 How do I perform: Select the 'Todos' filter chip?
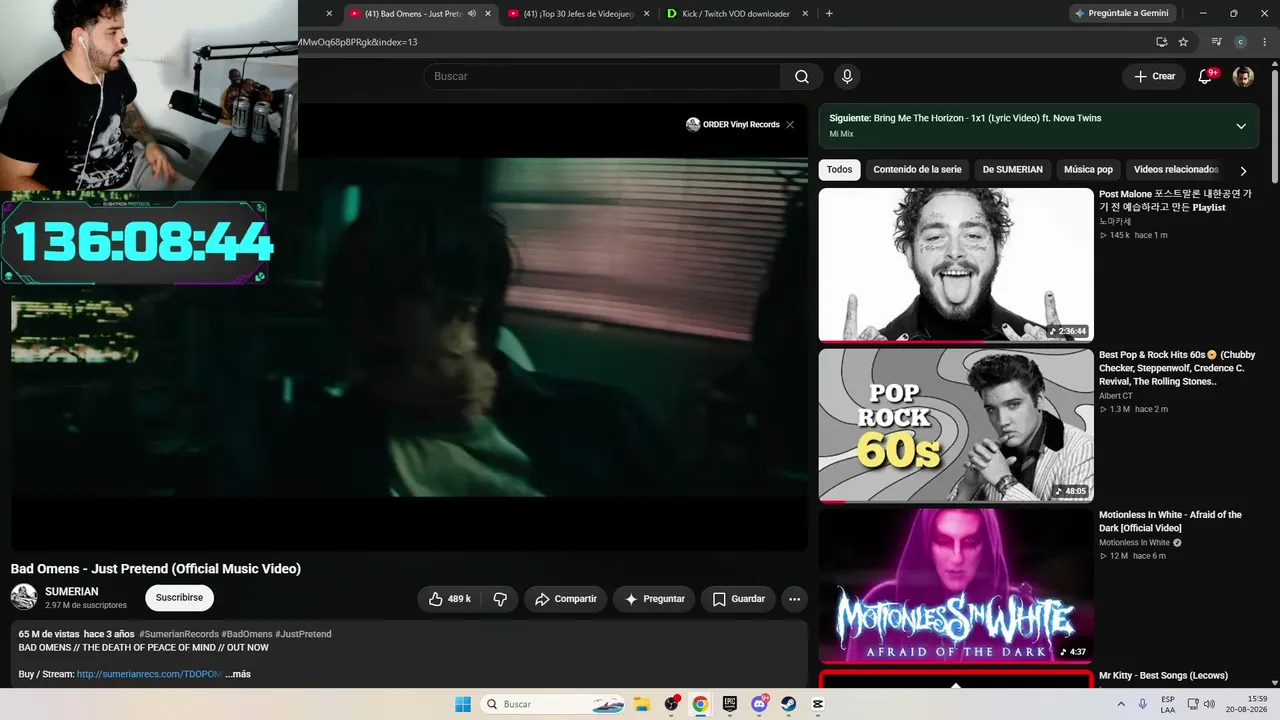(840, 170)
